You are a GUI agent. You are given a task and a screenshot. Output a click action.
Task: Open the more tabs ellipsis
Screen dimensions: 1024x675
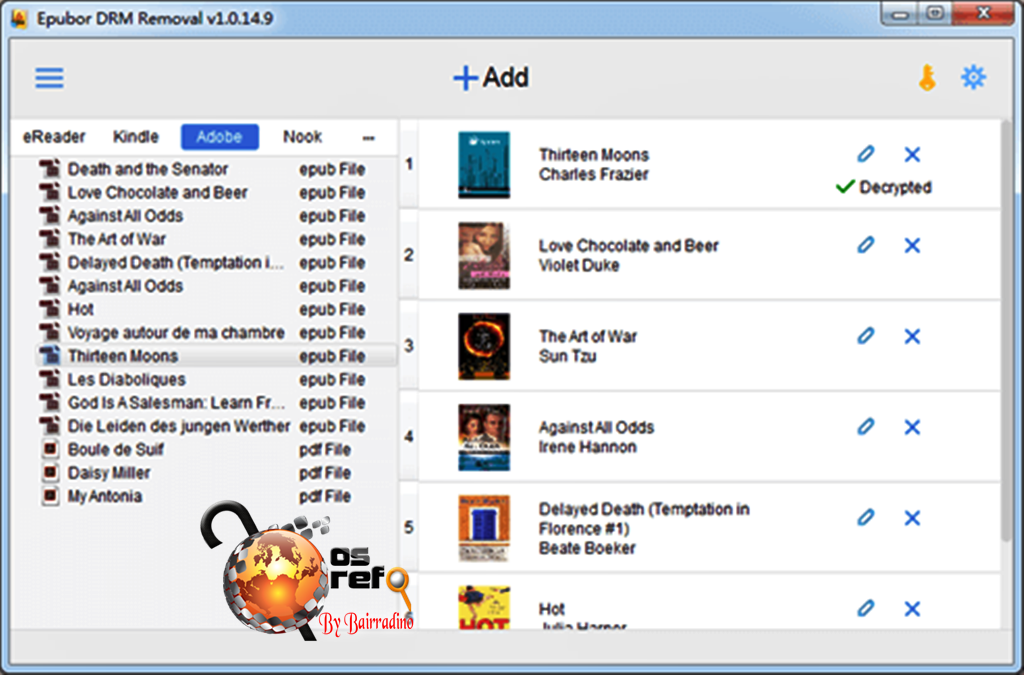pyautogui.click(x=368, y=138)
